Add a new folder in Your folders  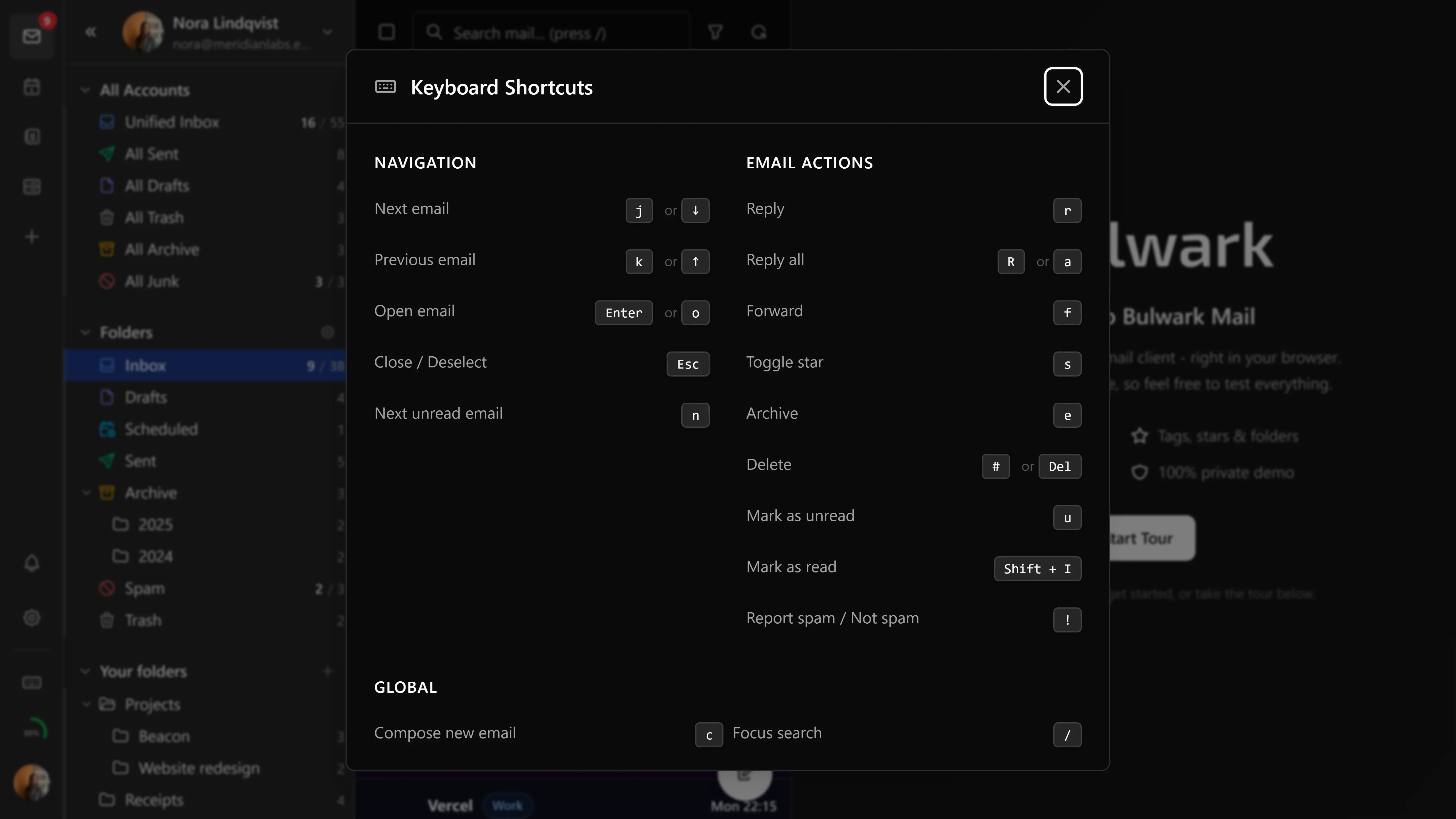[x=327, y=671]
